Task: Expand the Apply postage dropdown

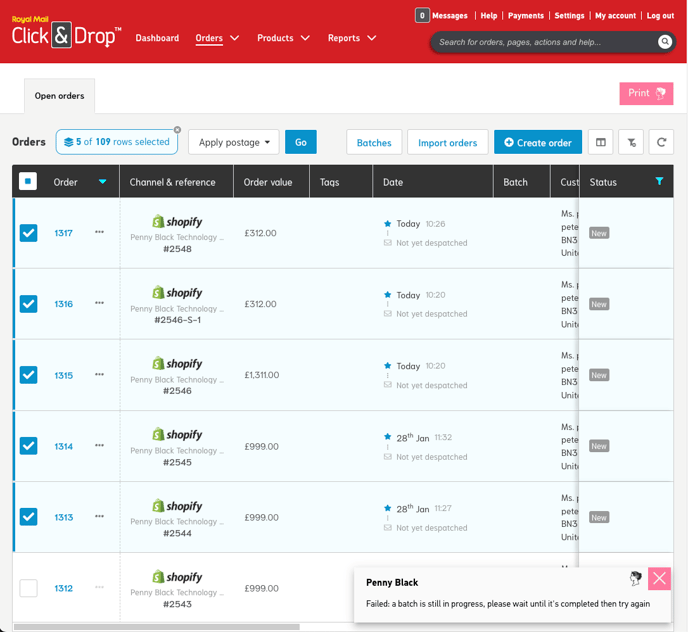Action: pos(235,143)
